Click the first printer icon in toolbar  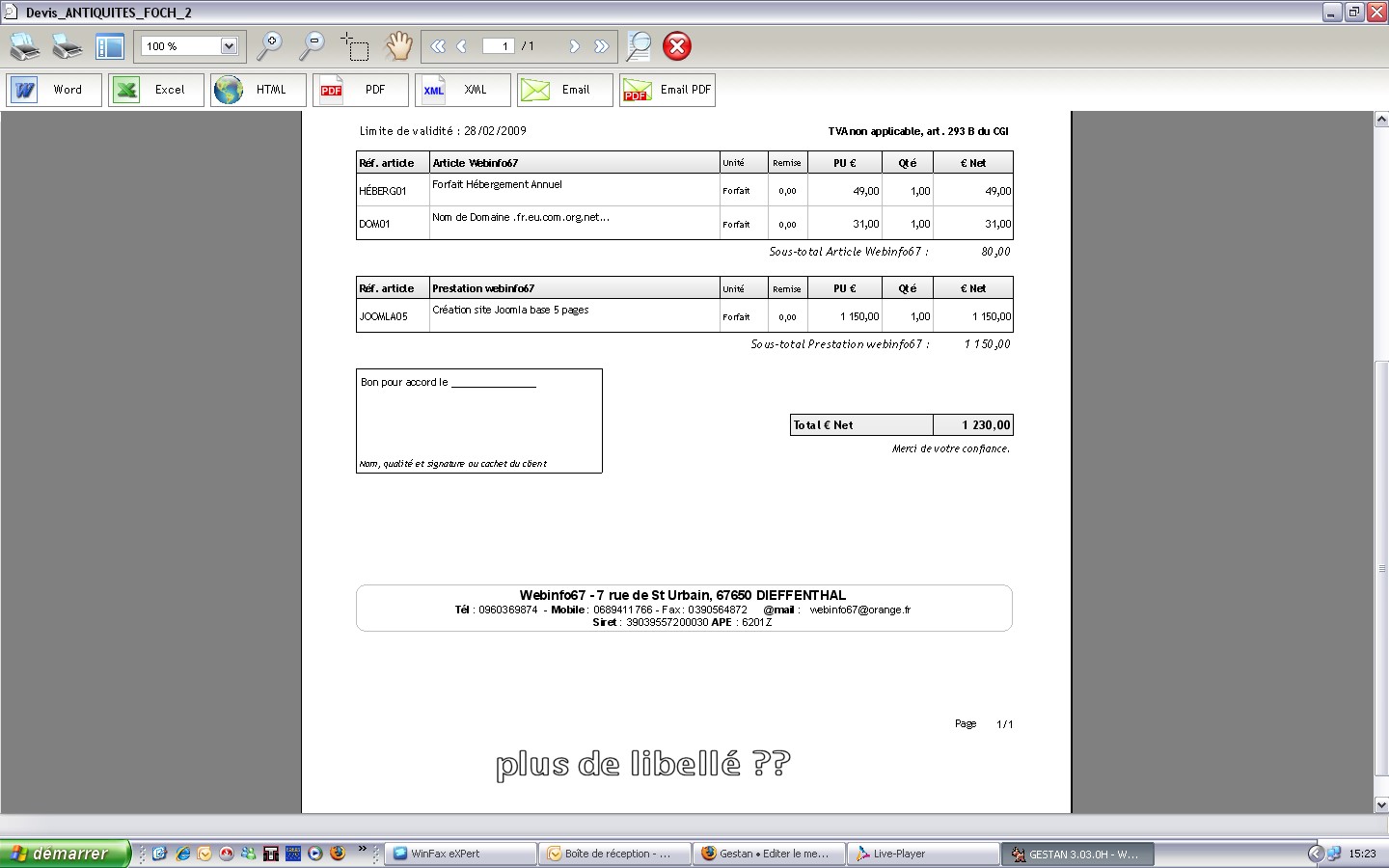coord(25,46)
